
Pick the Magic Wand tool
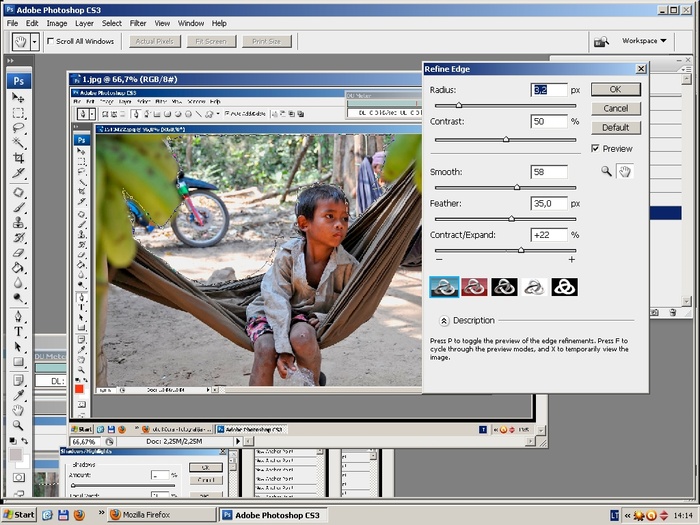point(19,143)
